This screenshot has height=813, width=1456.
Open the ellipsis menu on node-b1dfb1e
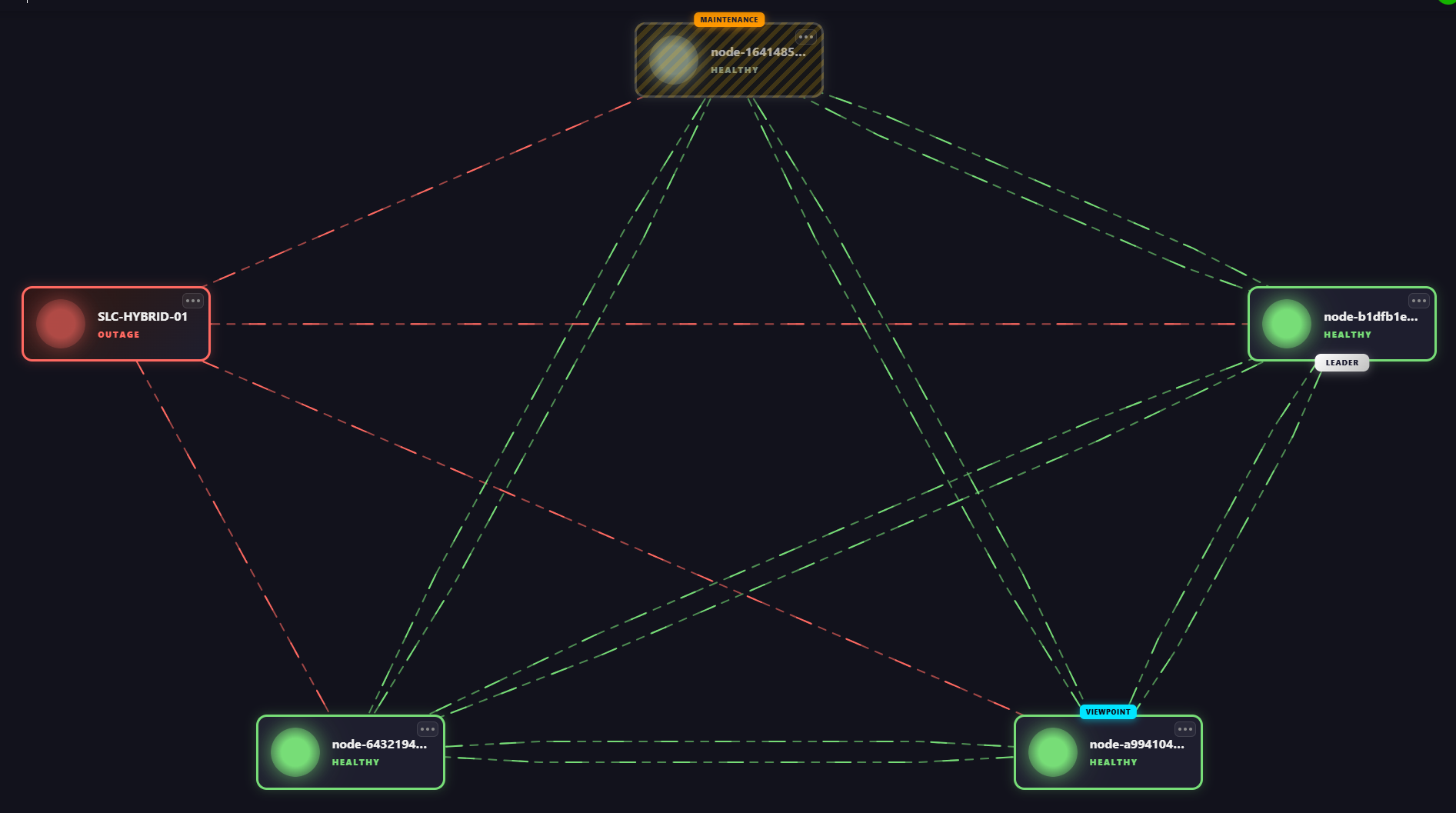tap(1419, 300)
